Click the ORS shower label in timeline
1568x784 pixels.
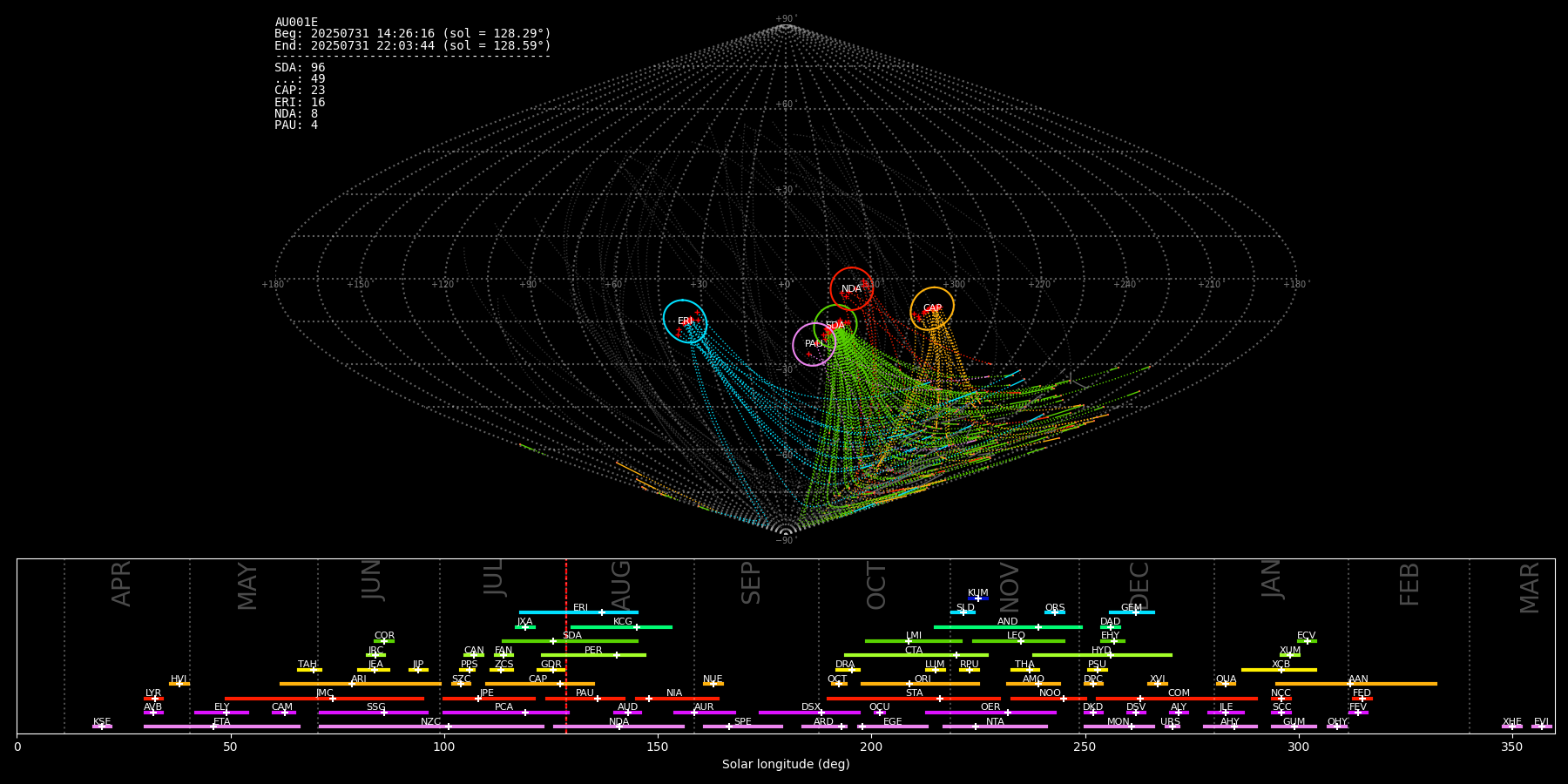coord(1054,608)
